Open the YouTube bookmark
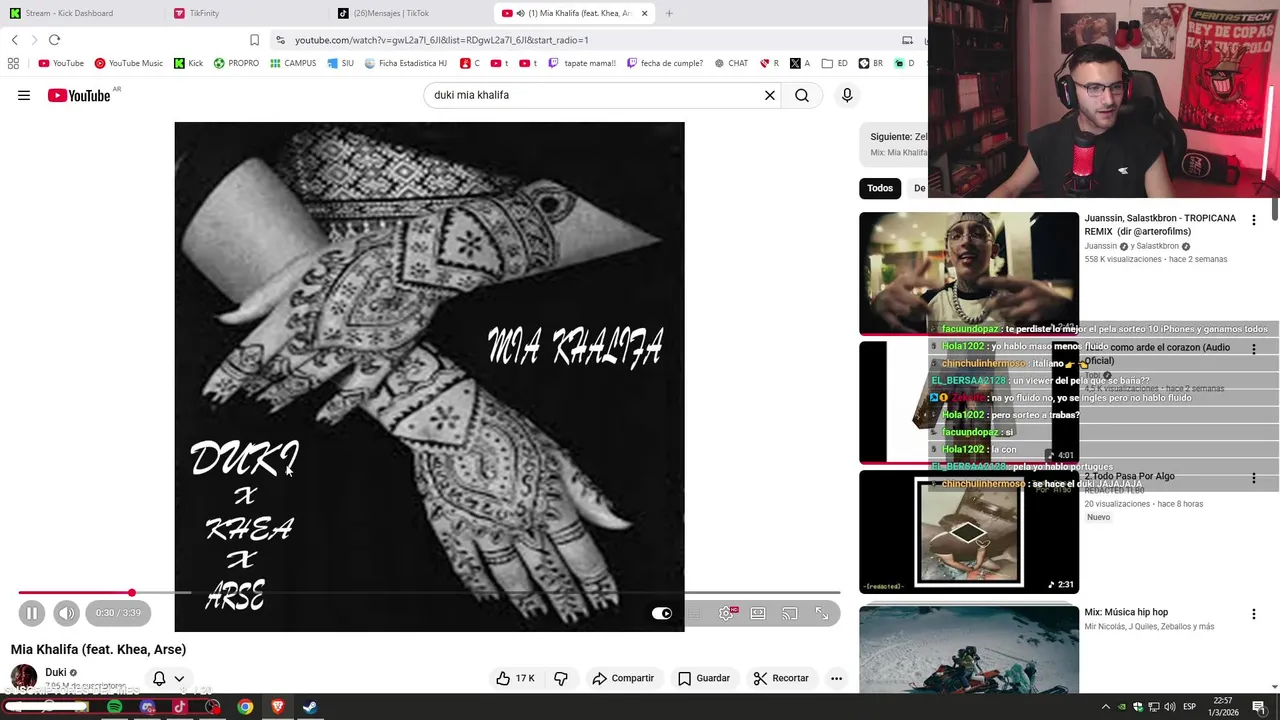 pos(61,63)
